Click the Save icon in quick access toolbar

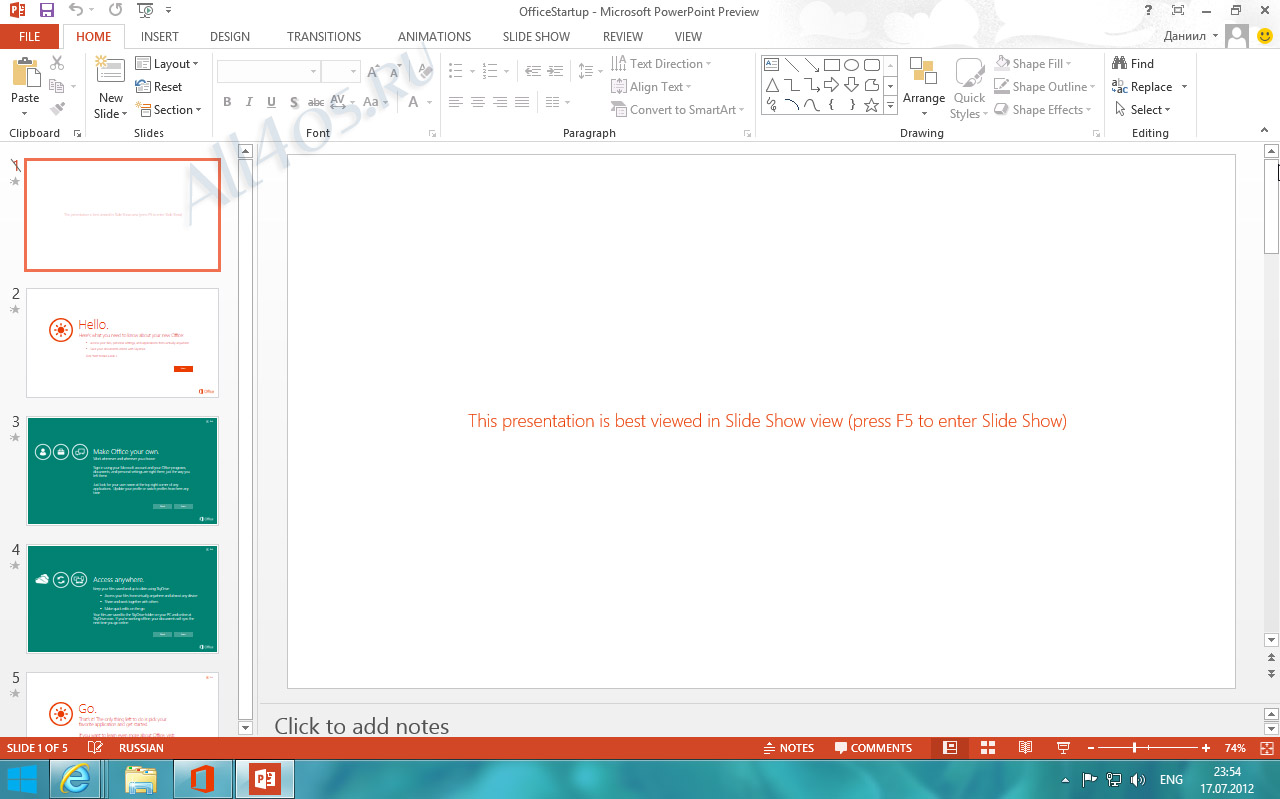coord(47,11)
